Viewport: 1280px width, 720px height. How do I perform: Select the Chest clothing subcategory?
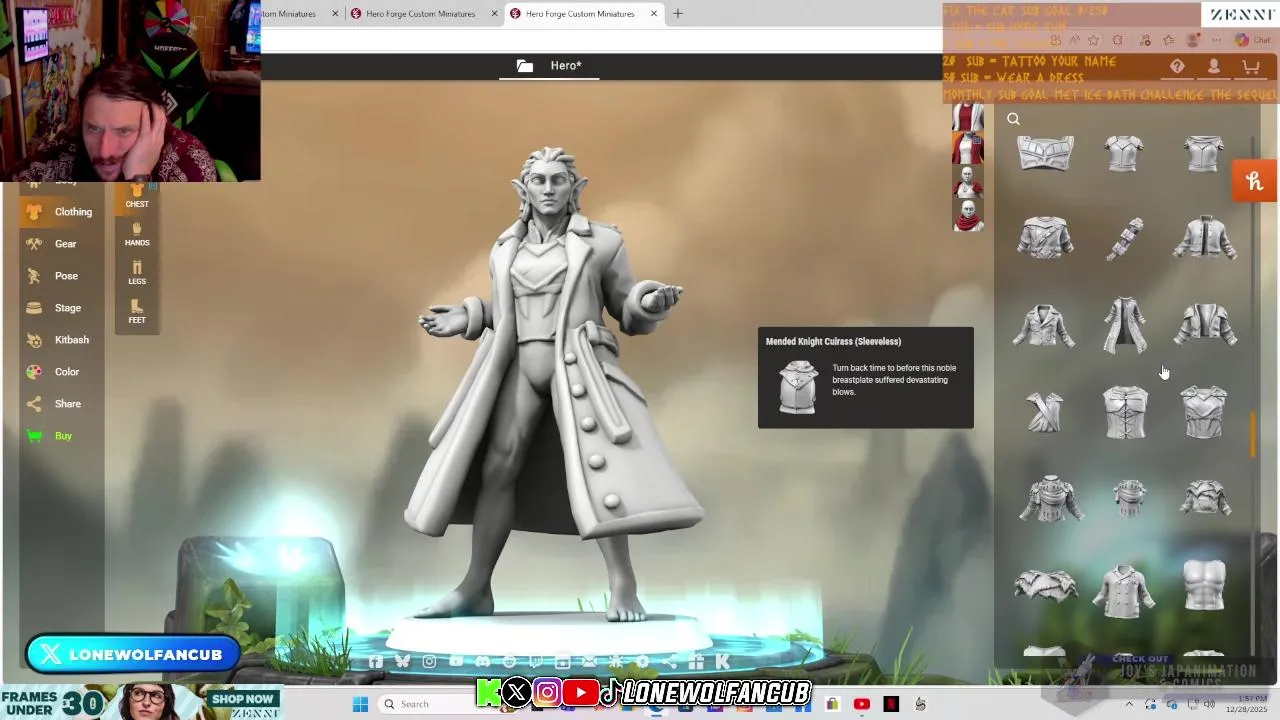click(137, 196)
